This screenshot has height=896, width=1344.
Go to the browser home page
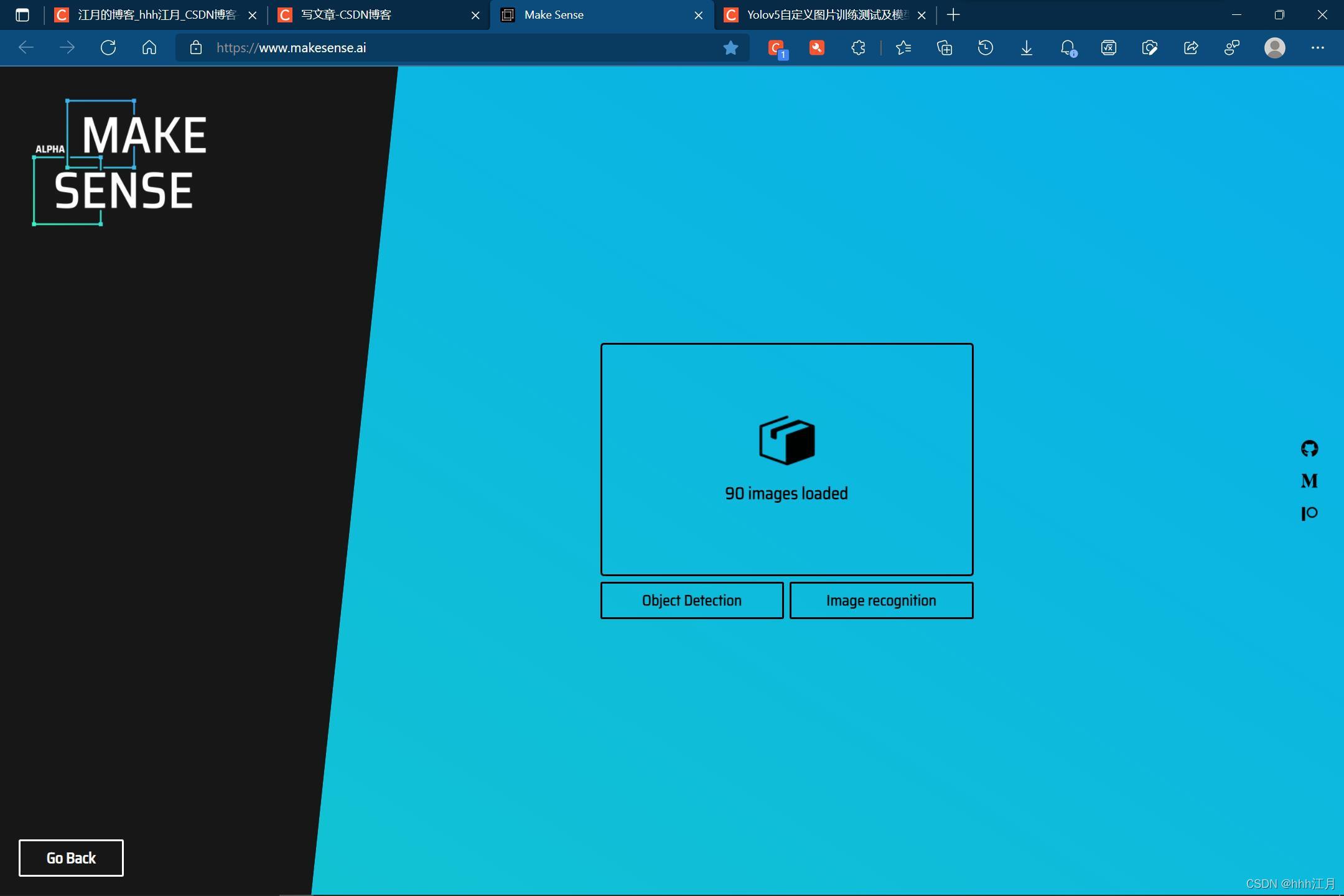(x=149, y=47)
